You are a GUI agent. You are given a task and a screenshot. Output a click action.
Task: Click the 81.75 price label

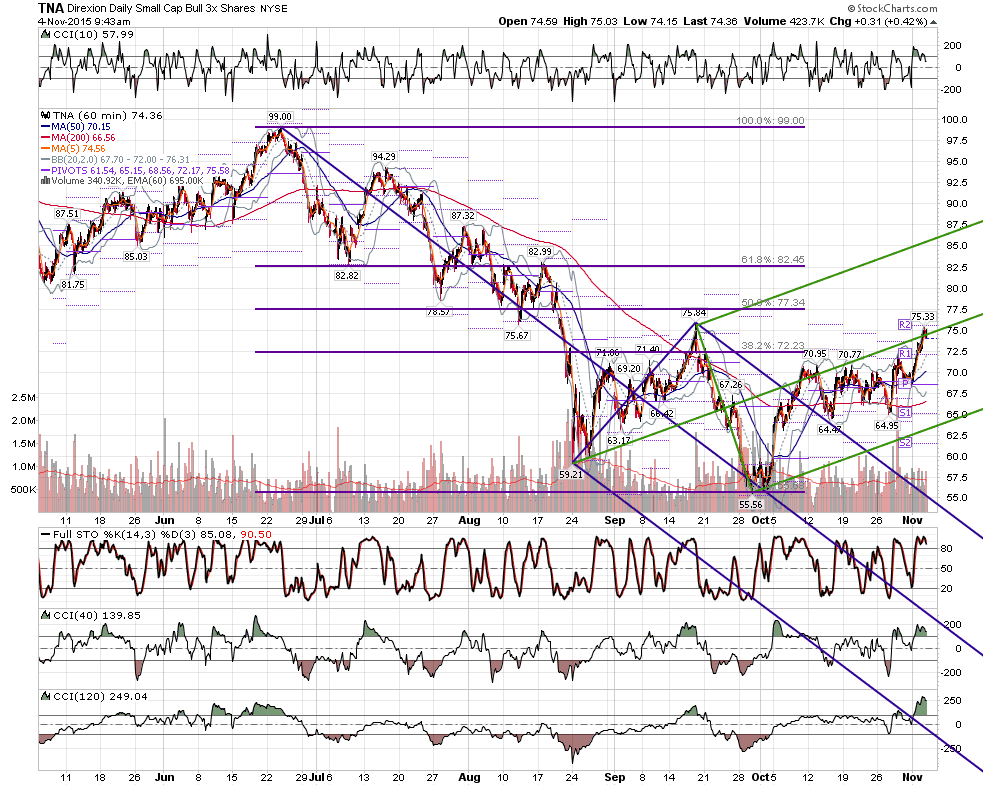click(73, 284)
